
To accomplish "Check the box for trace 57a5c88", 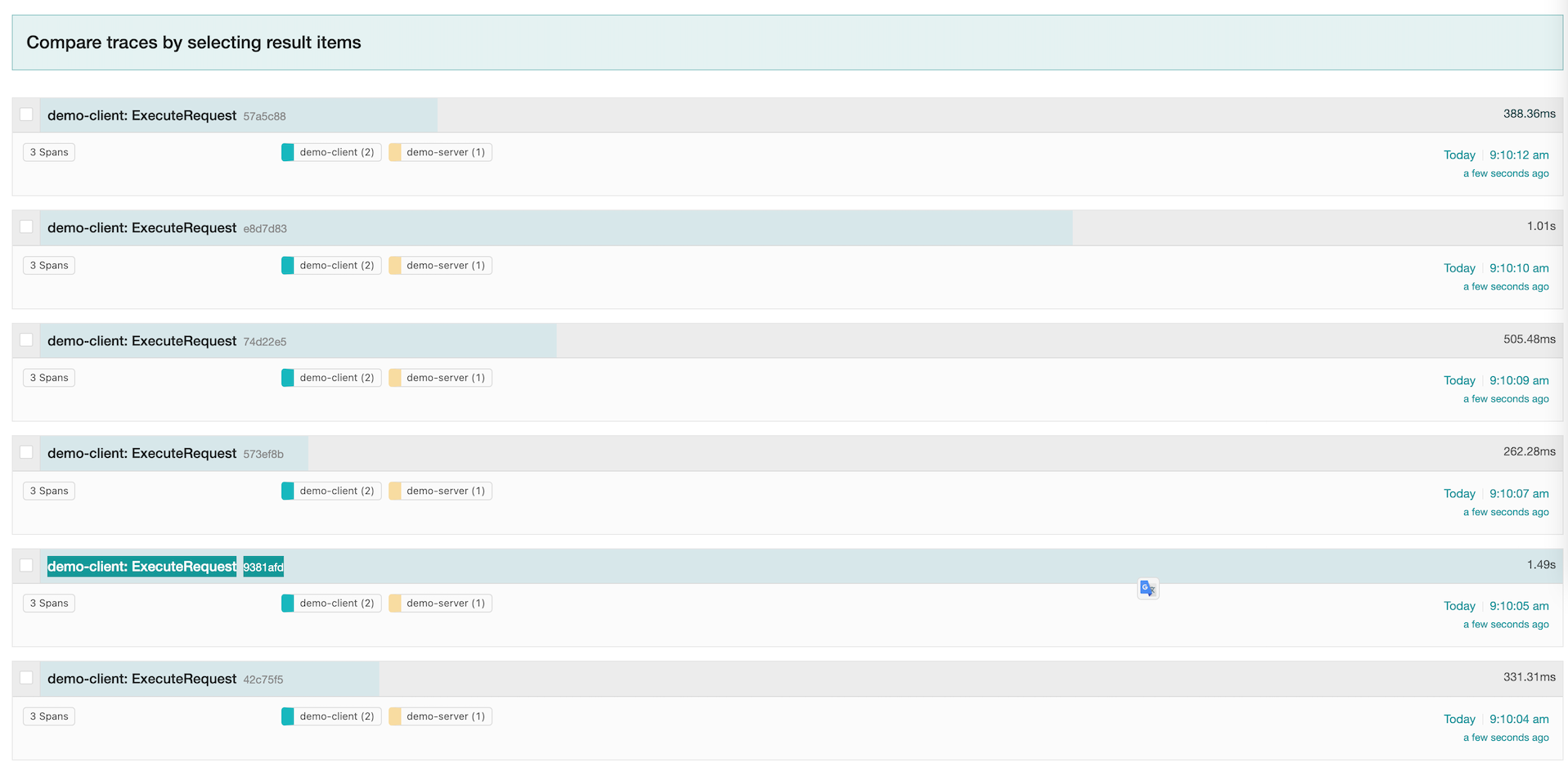I will click(26, 114).
